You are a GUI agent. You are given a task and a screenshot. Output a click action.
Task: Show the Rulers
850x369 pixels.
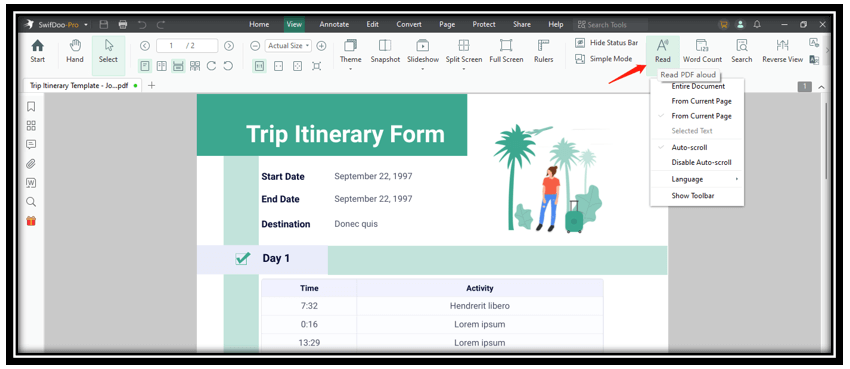pyautogui.click(x=543, y=51)
